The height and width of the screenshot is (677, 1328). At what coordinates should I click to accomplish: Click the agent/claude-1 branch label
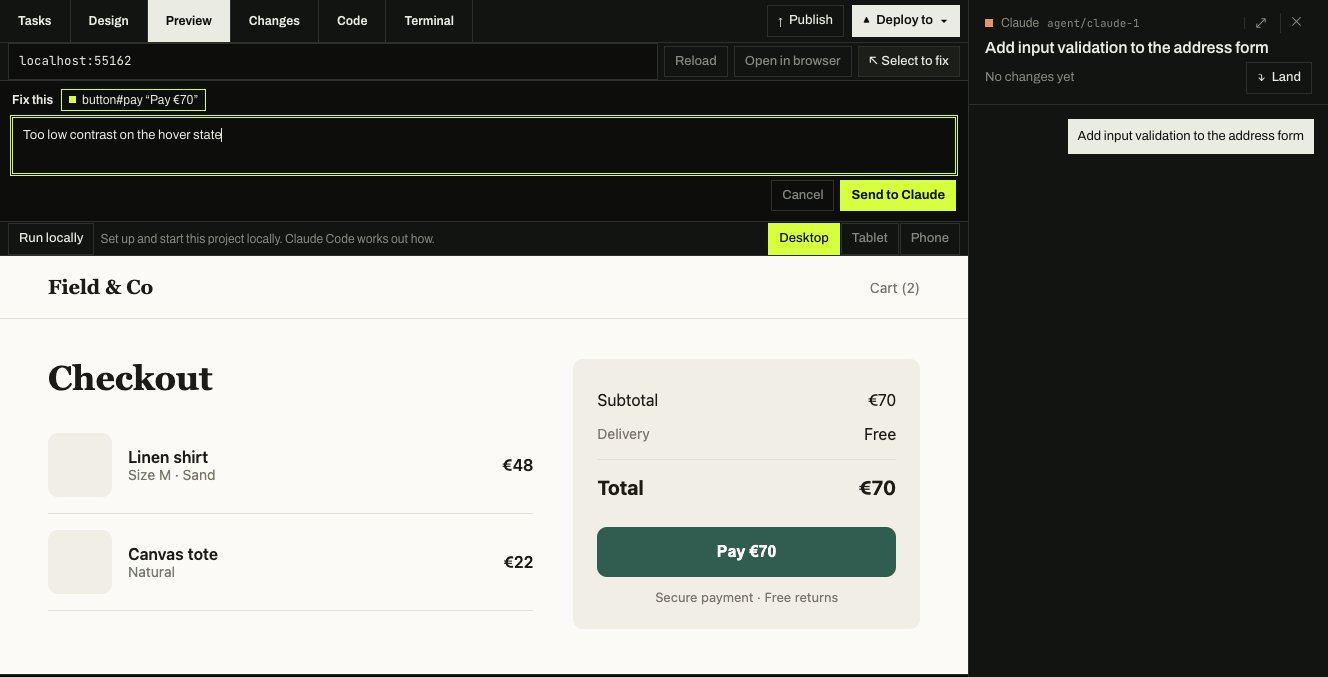1093,22
